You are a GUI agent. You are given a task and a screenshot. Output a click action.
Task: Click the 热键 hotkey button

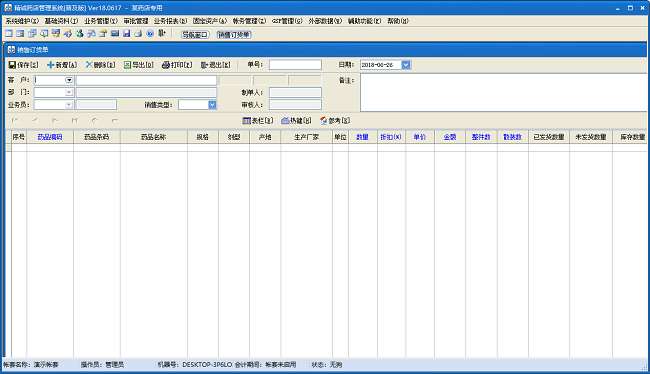pos(296,120)
